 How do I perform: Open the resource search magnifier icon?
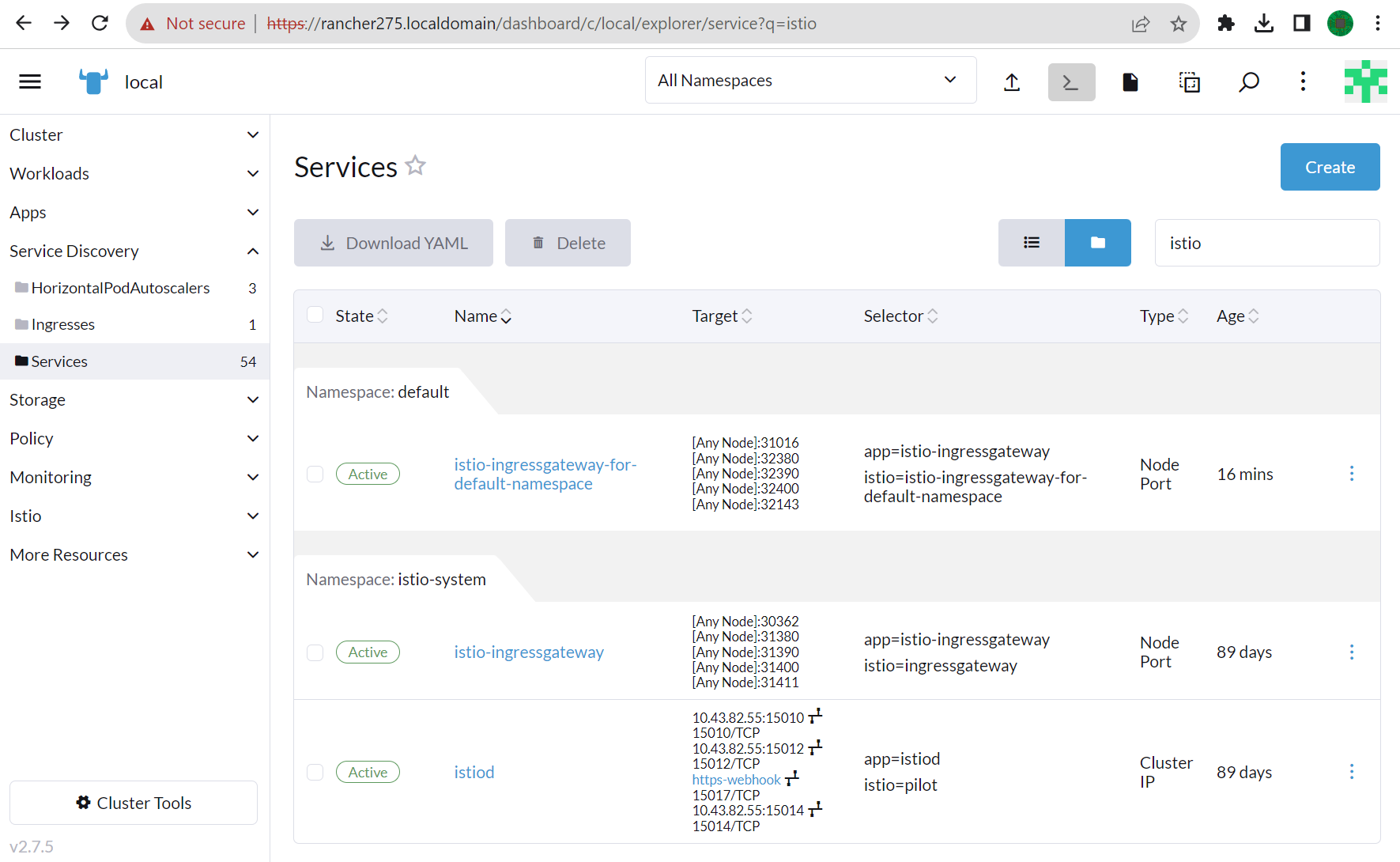click(1248, 82)
